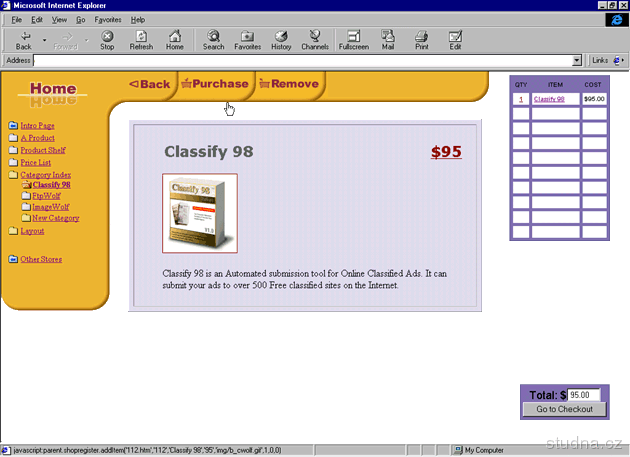This screenshot has height=457, width=630.
Task: Open the Search toolbar icon
Action: coord(213,36)
